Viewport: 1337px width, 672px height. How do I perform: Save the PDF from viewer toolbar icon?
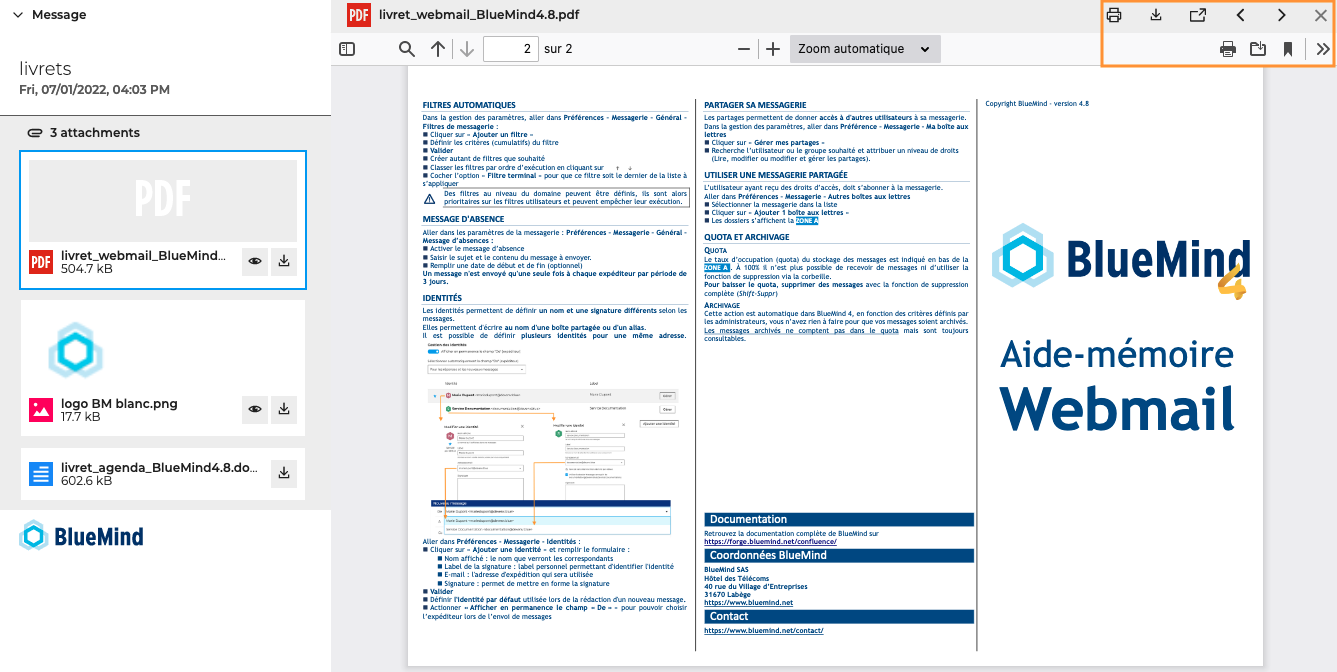click(1258, 49)
